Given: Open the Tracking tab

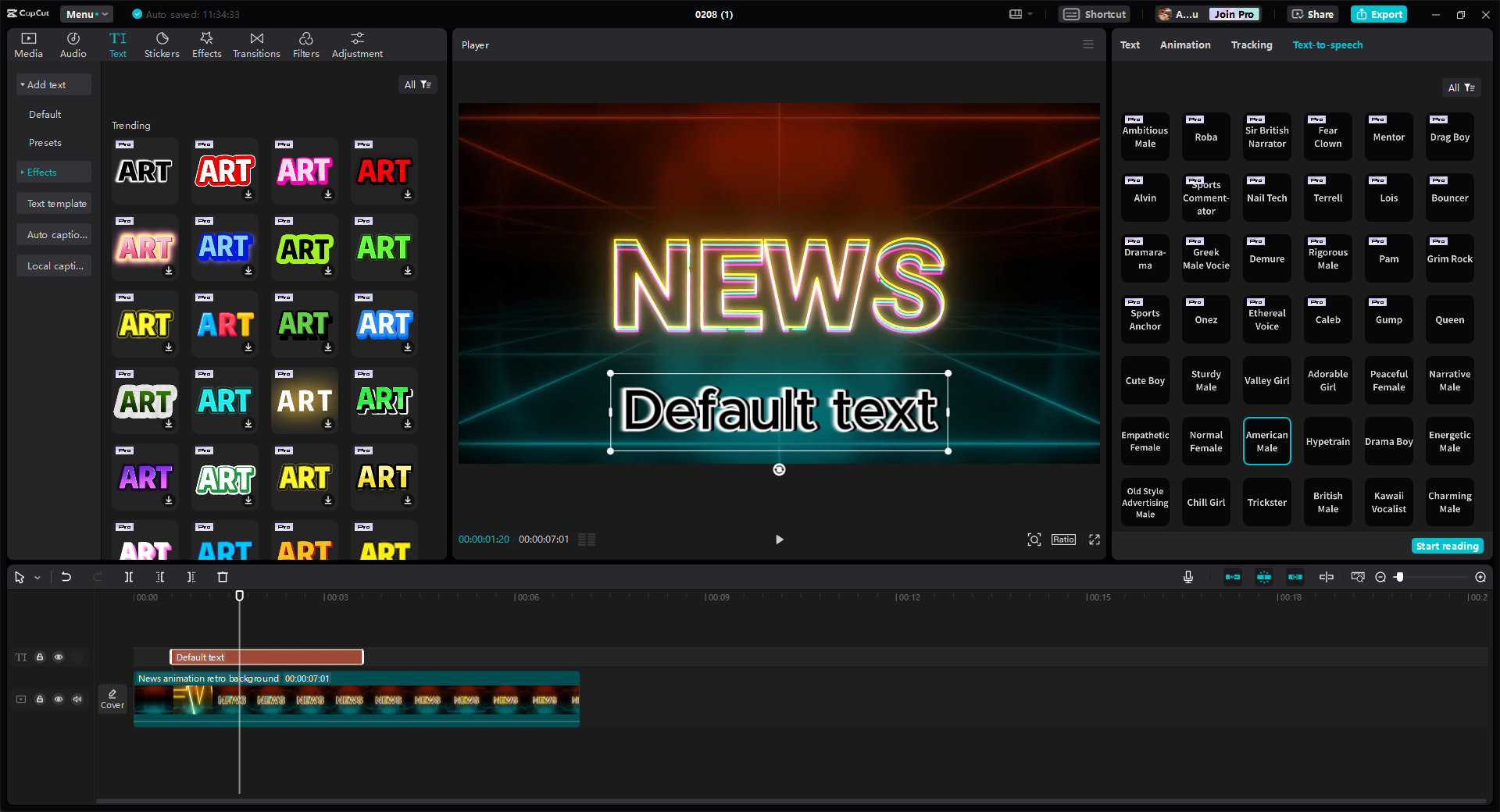Looking at the screenshot, I should (1251, 45).
